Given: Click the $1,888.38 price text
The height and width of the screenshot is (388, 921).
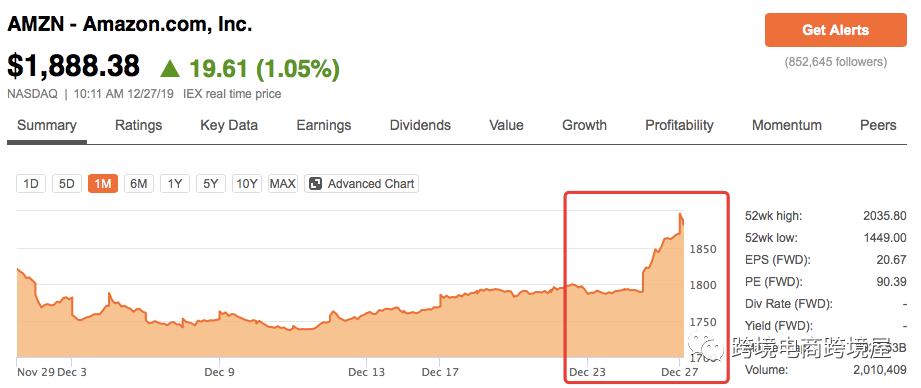Looking at the screenshot, I should 73,66.
